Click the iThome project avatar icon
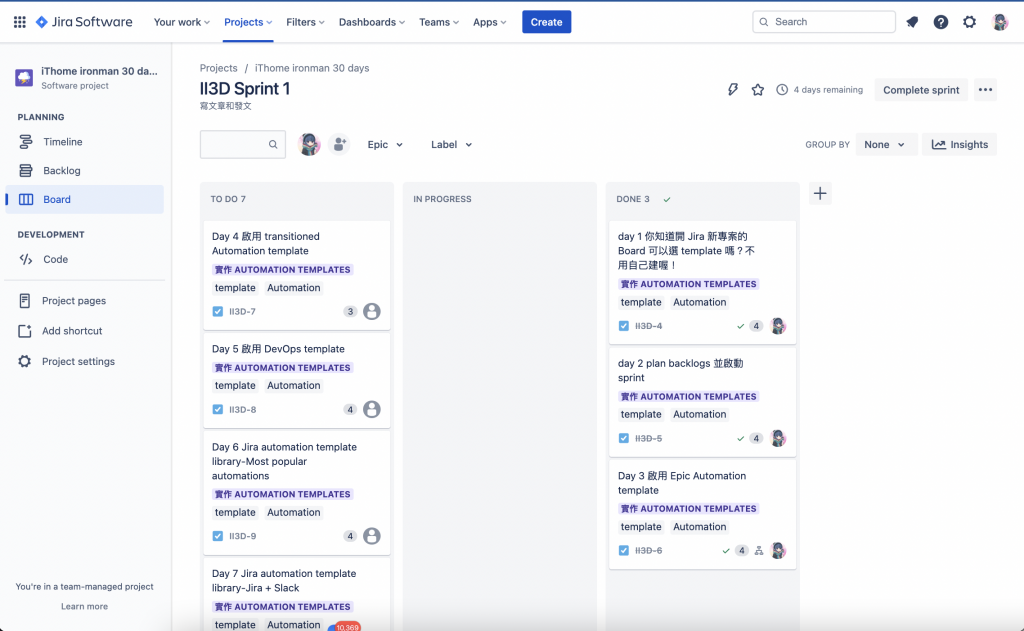 point(24,78)
